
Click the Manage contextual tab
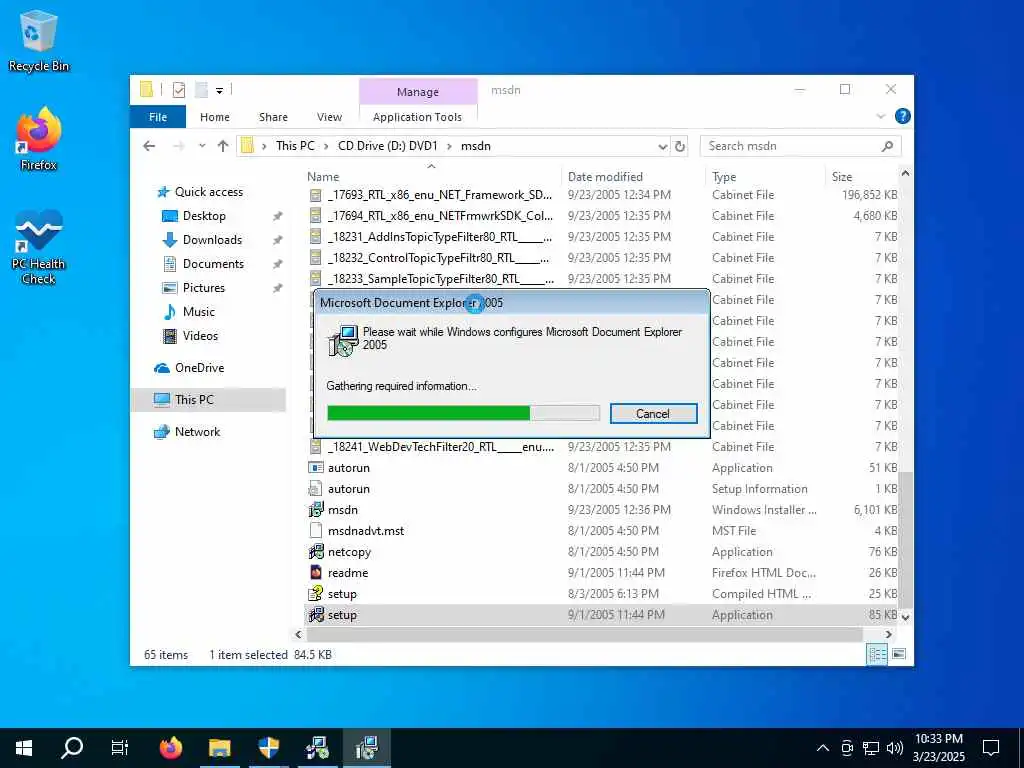418,92
